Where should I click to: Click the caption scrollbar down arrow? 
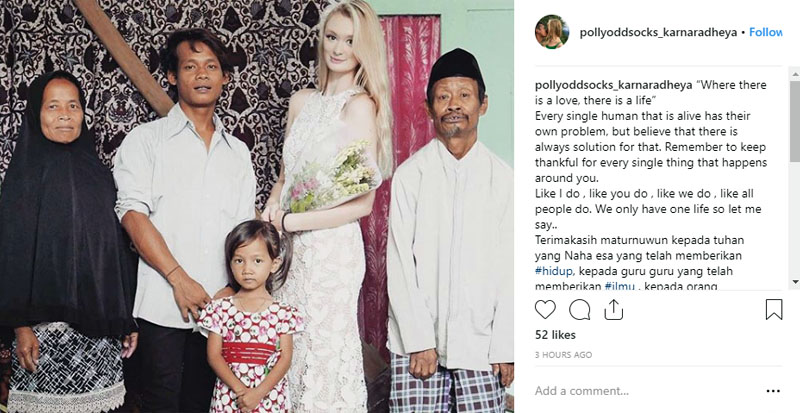[x=795, y=282]
